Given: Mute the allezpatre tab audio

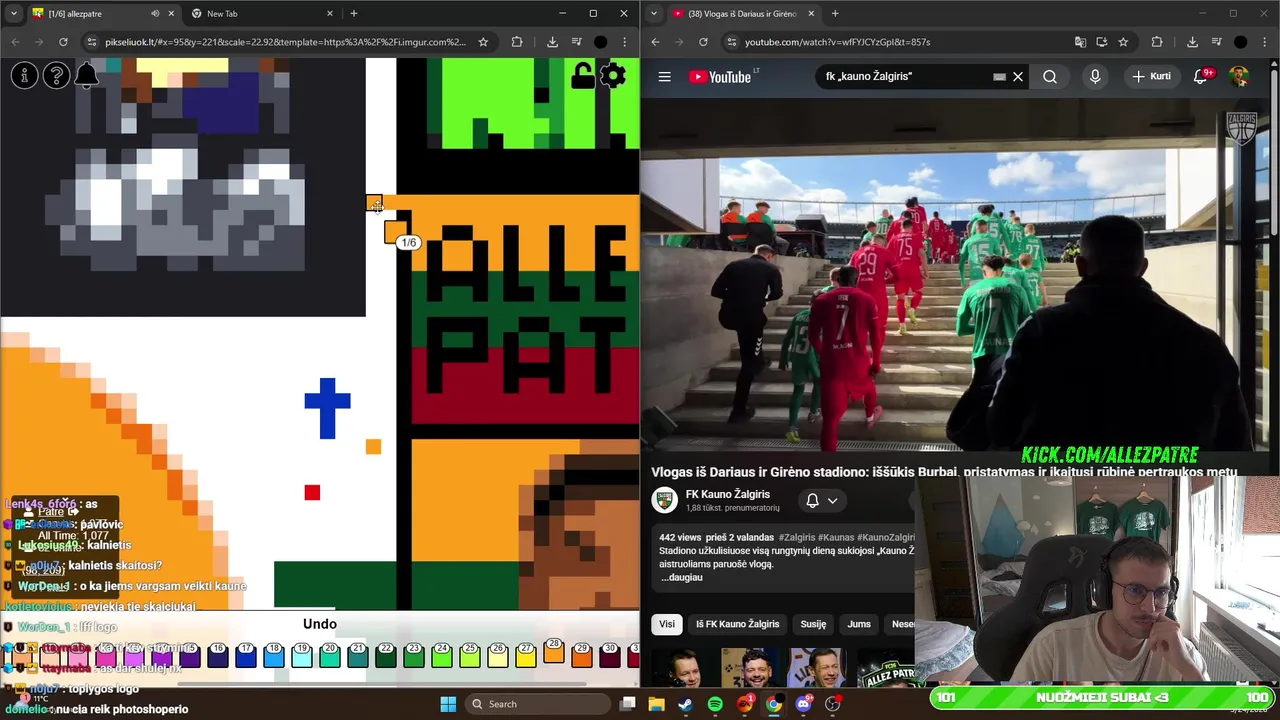Looking at the screenshot, I should 155,14.
